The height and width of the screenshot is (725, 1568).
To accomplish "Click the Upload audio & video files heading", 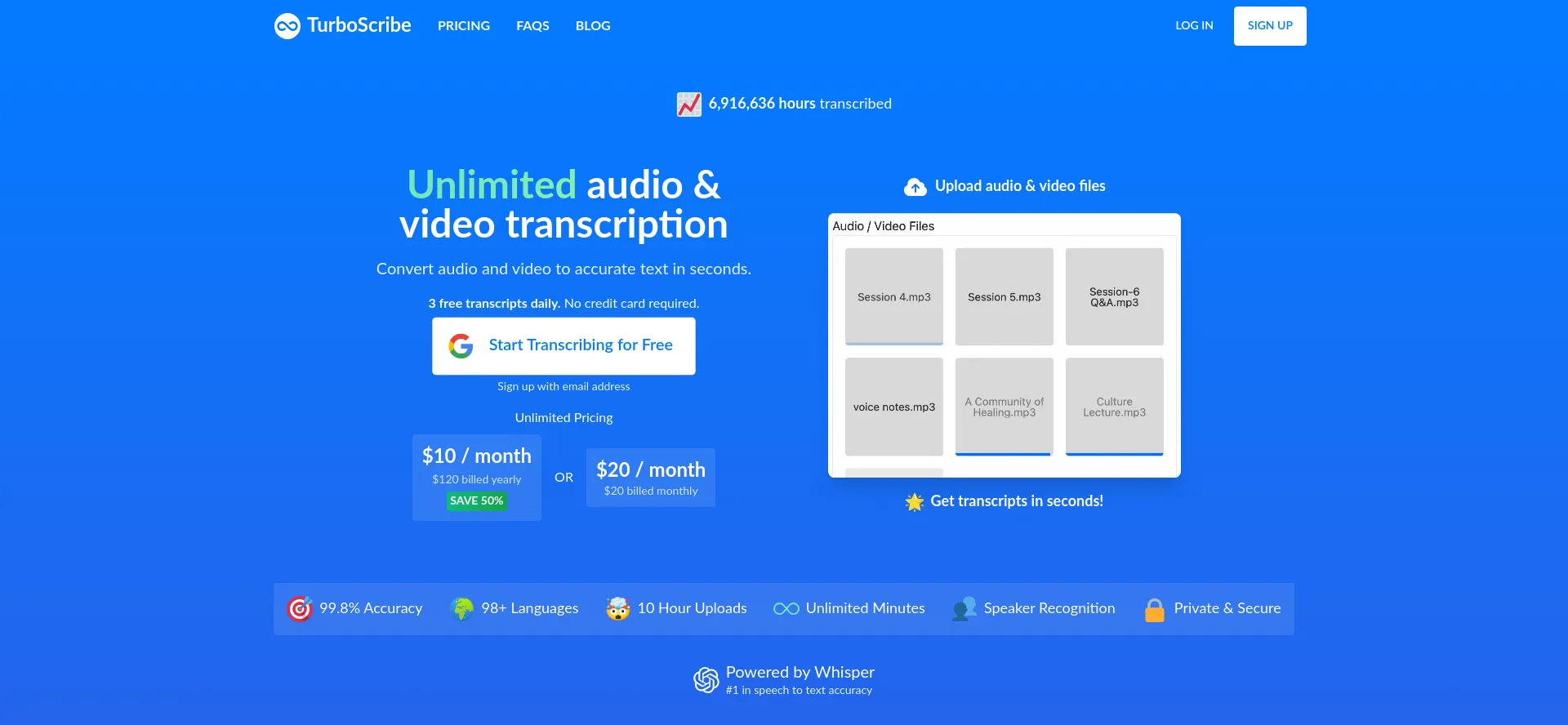I will pos(1020,186).
